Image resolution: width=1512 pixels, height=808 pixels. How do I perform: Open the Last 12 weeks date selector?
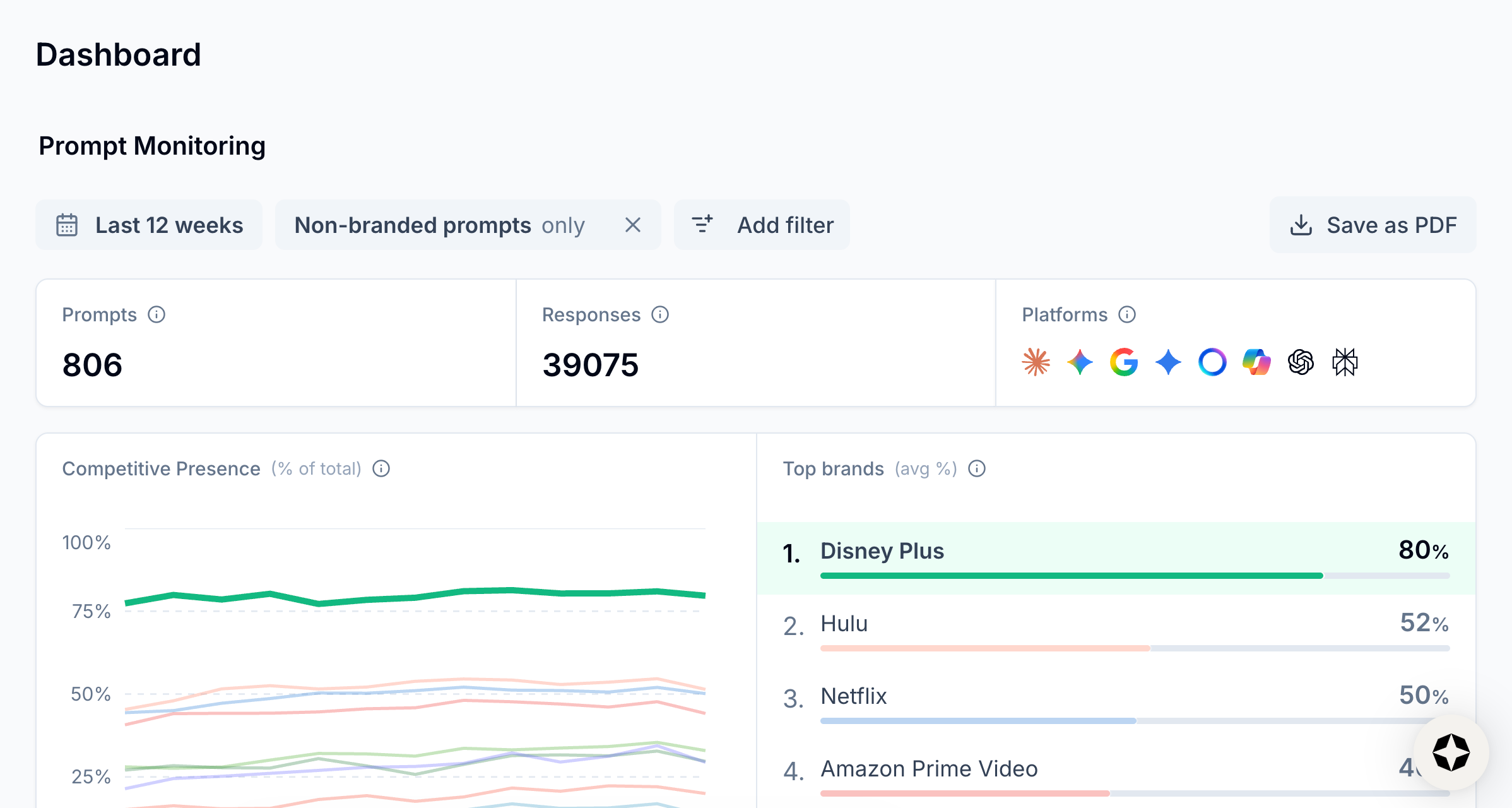(149, 225)
